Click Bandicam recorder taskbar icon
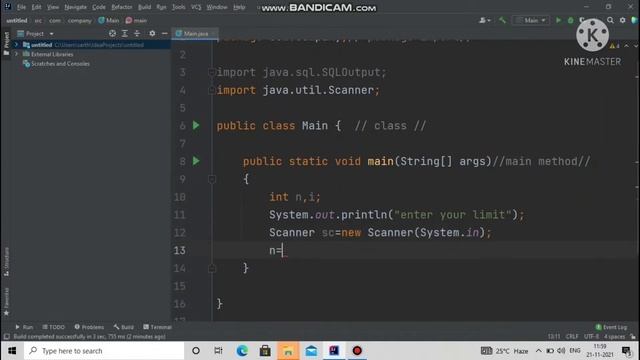The width and height of the screenshot is (640, 360). pos(357,351)
